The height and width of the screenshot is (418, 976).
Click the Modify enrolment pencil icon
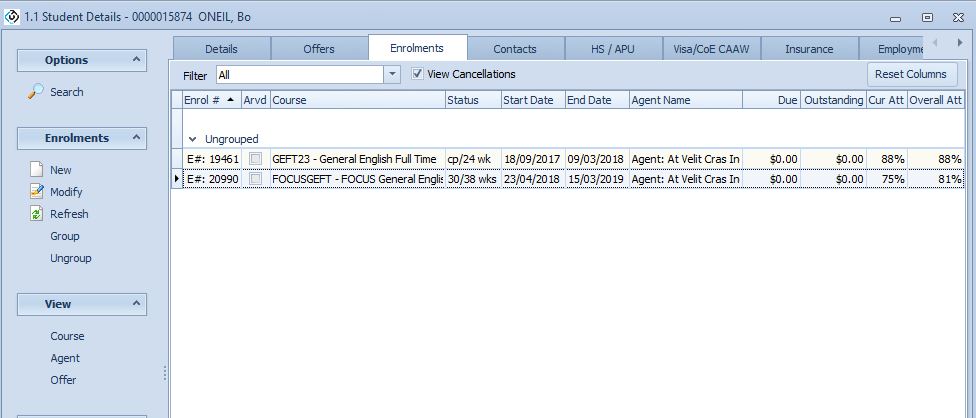tap(36, 192)
